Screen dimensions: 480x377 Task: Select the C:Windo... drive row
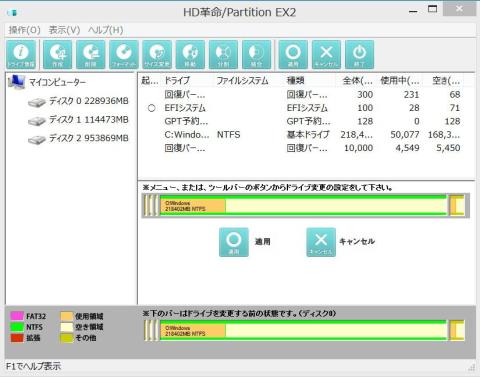(302, 135)
